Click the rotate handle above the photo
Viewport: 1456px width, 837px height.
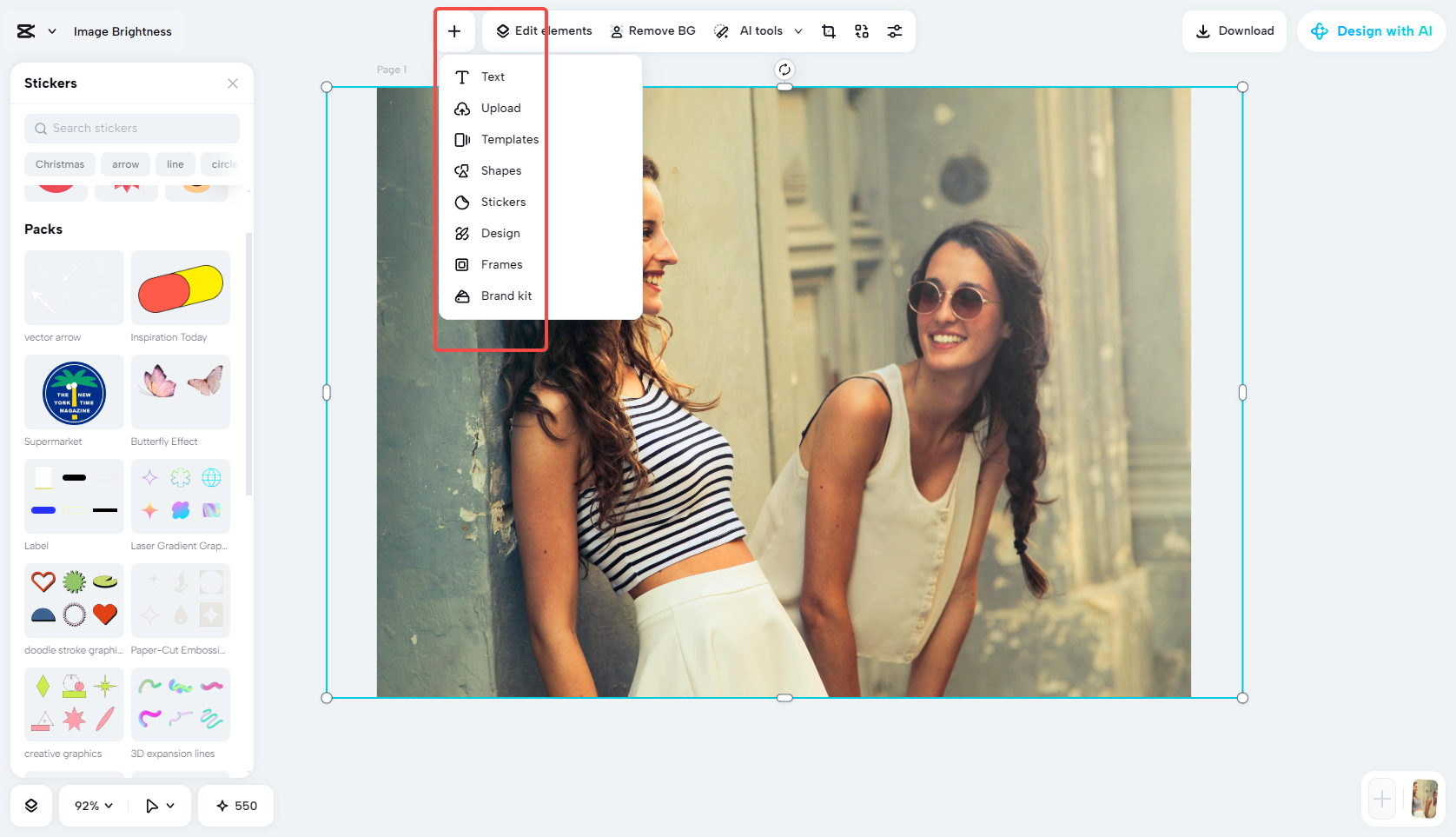(x=784, y=68)
